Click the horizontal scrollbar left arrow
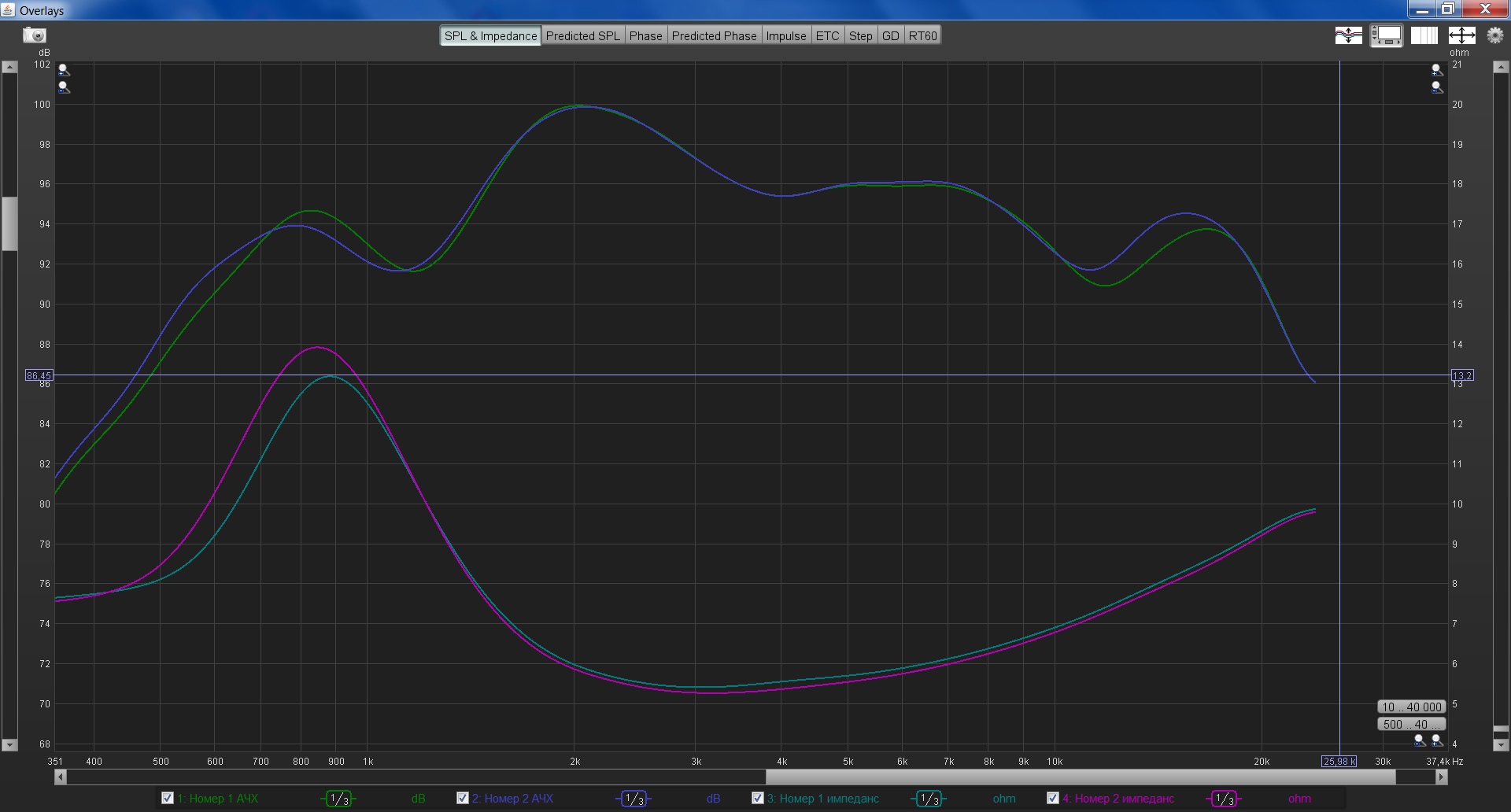The height and width of the screenshot is (812, 1511). [x=61, y=777]
